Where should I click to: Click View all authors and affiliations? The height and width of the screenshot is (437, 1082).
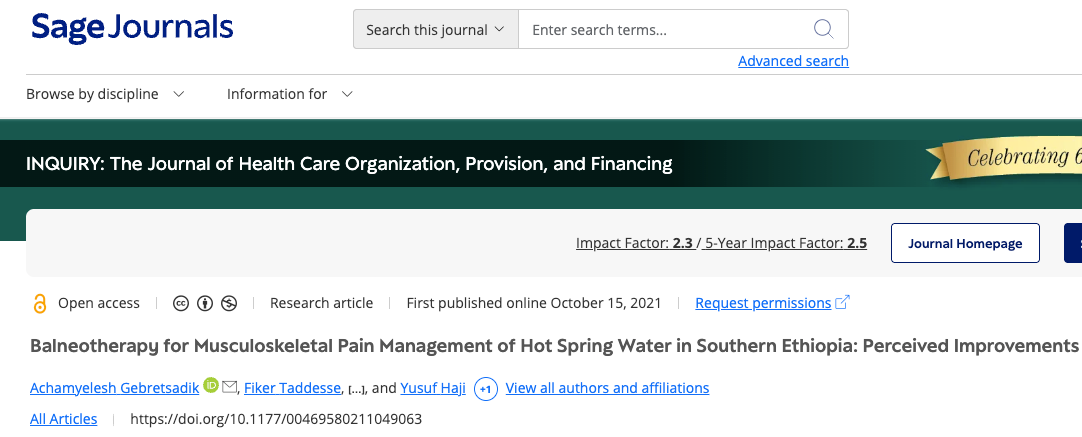pos(607,388)
